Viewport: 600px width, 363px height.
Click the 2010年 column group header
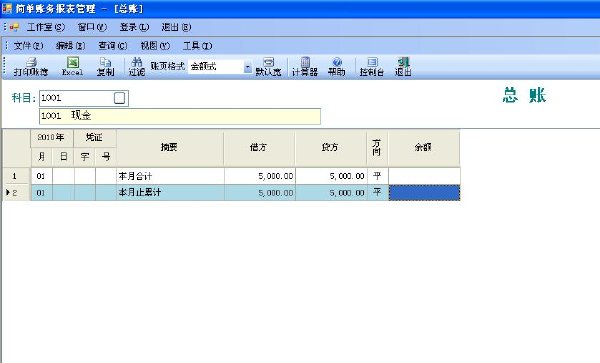pyautogui.click(x=52, y=138)
